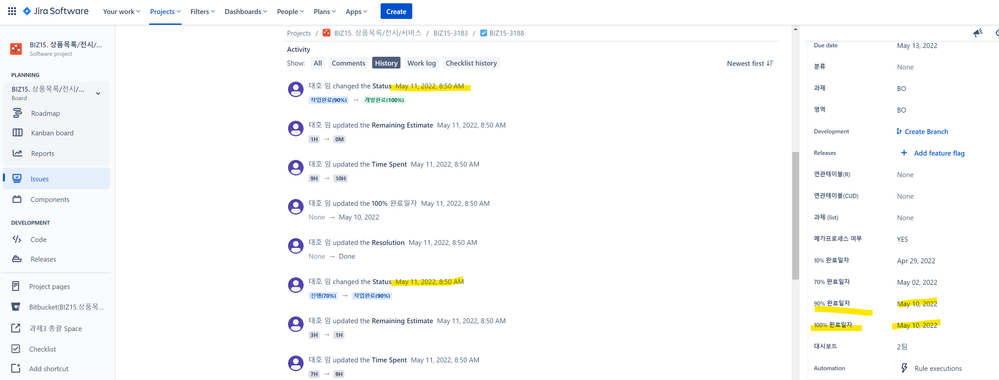Image resolution: width=999 pixels, height=380 pixels.
Task: Click Add shortcut in the sidebar
Action: [48, 369]
